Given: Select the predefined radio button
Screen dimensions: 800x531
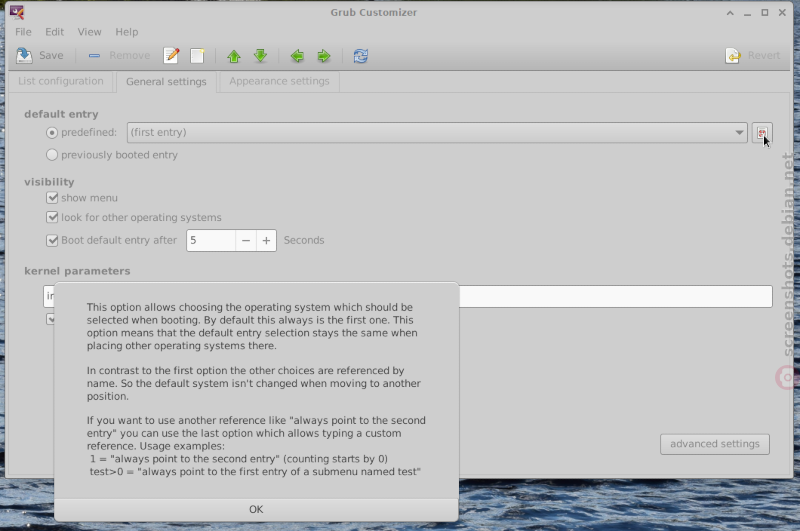Looking at the screenshot, I should click(x=52, y=133).
